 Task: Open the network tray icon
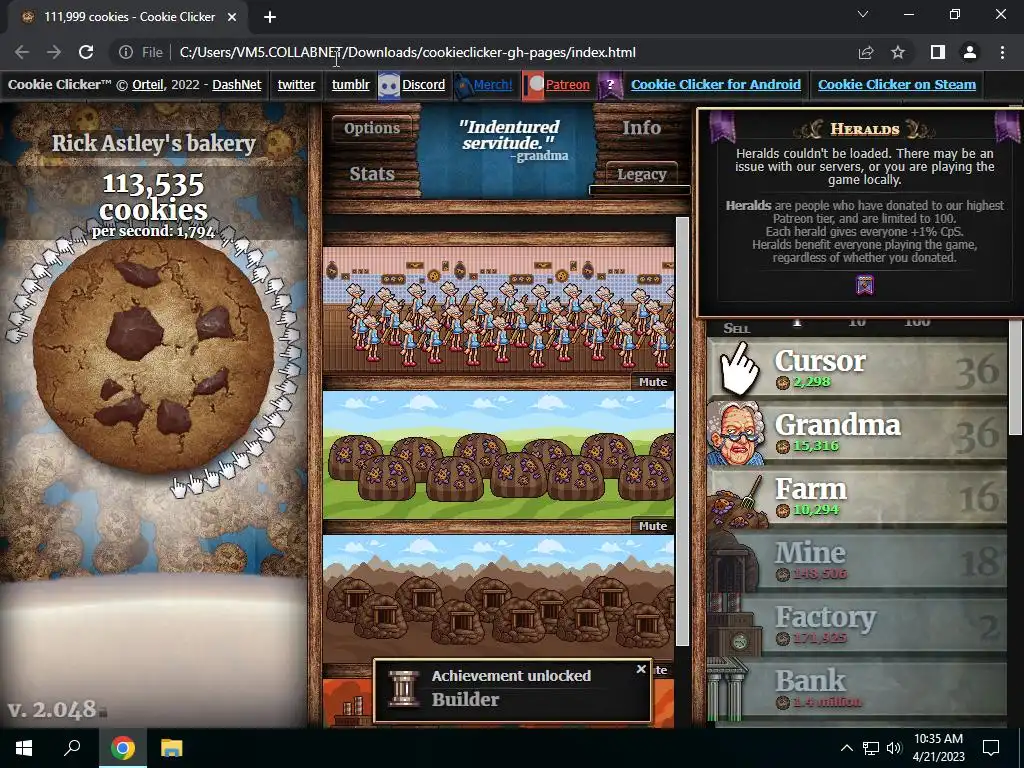pyautogui.click(x=871, y=748)
